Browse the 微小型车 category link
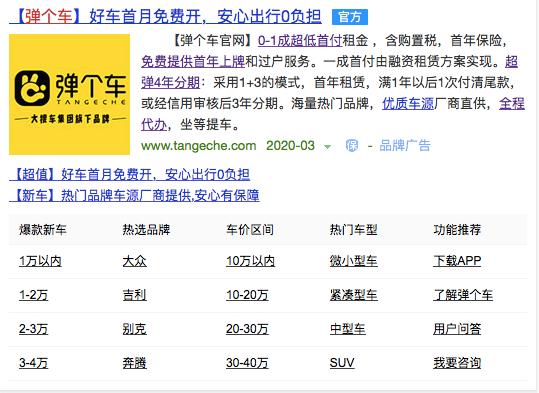The height and width of the screenshot is (393, 539). pos(354,261)
